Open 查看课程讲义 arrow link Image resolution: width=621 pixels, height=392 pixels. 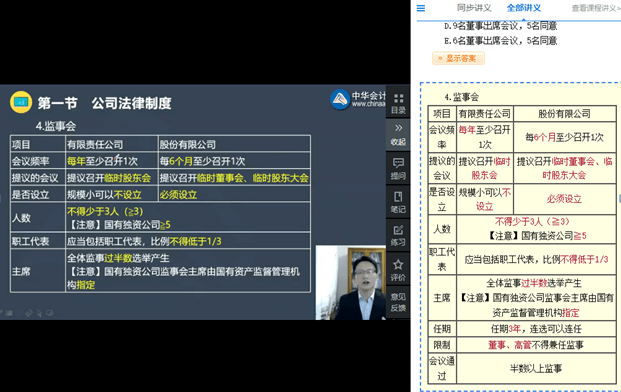click(596, 8)
